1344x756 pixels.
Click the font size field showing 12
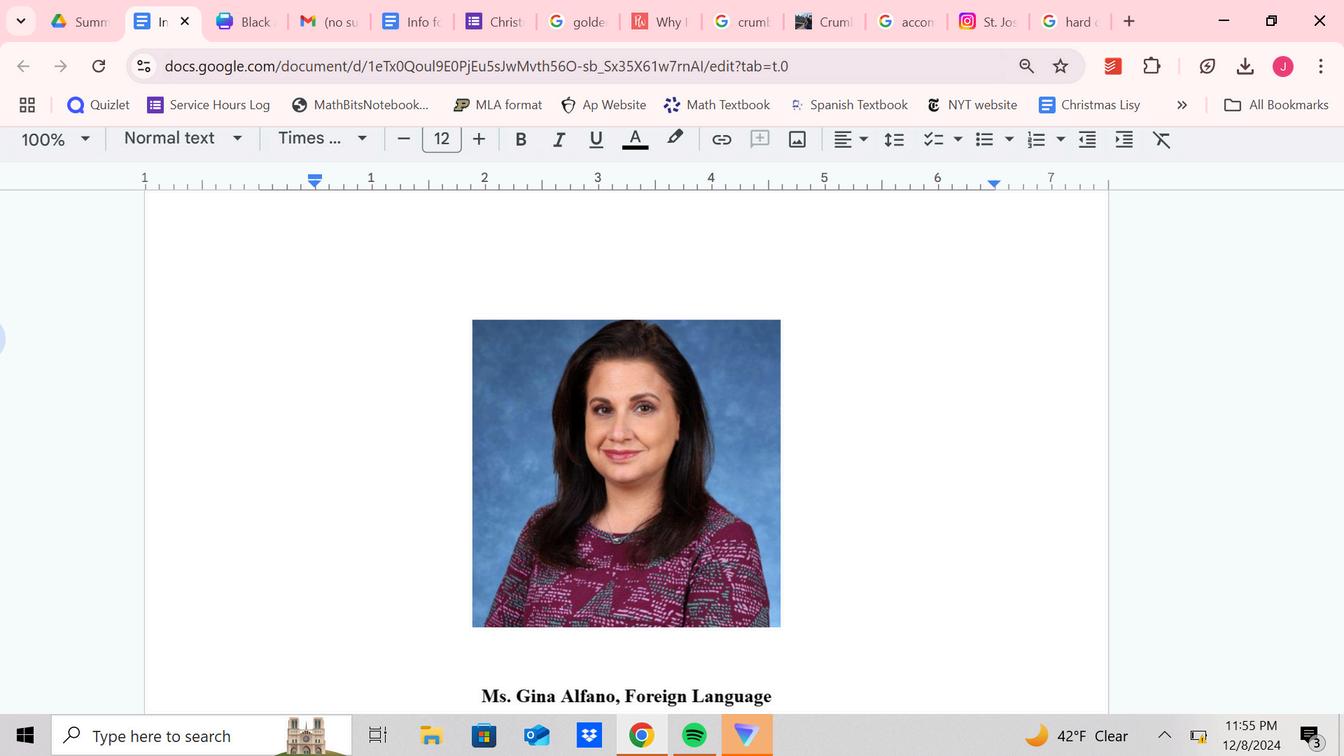[442, 139]
